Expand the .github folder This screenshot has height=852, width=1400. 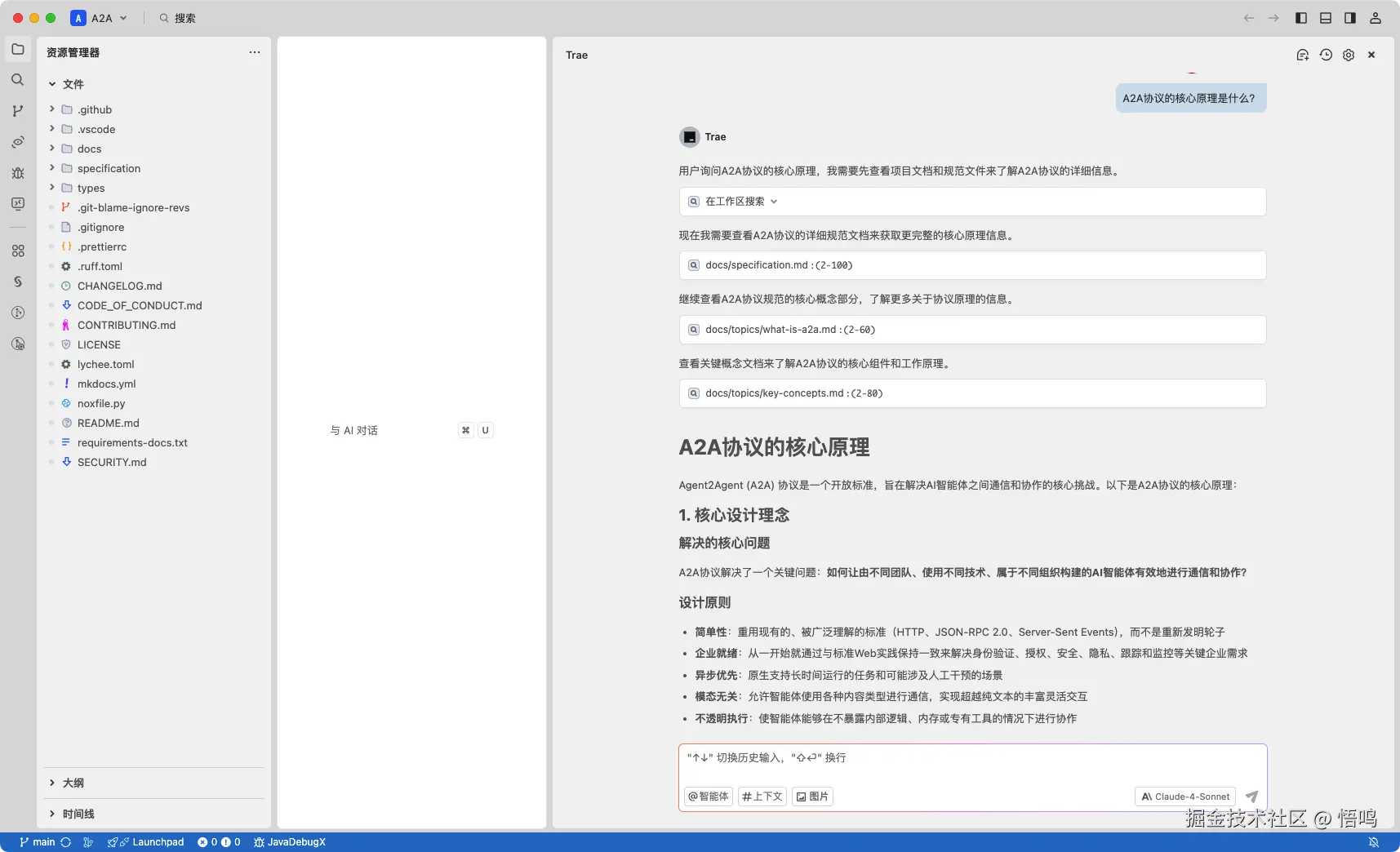coord(52,109)
